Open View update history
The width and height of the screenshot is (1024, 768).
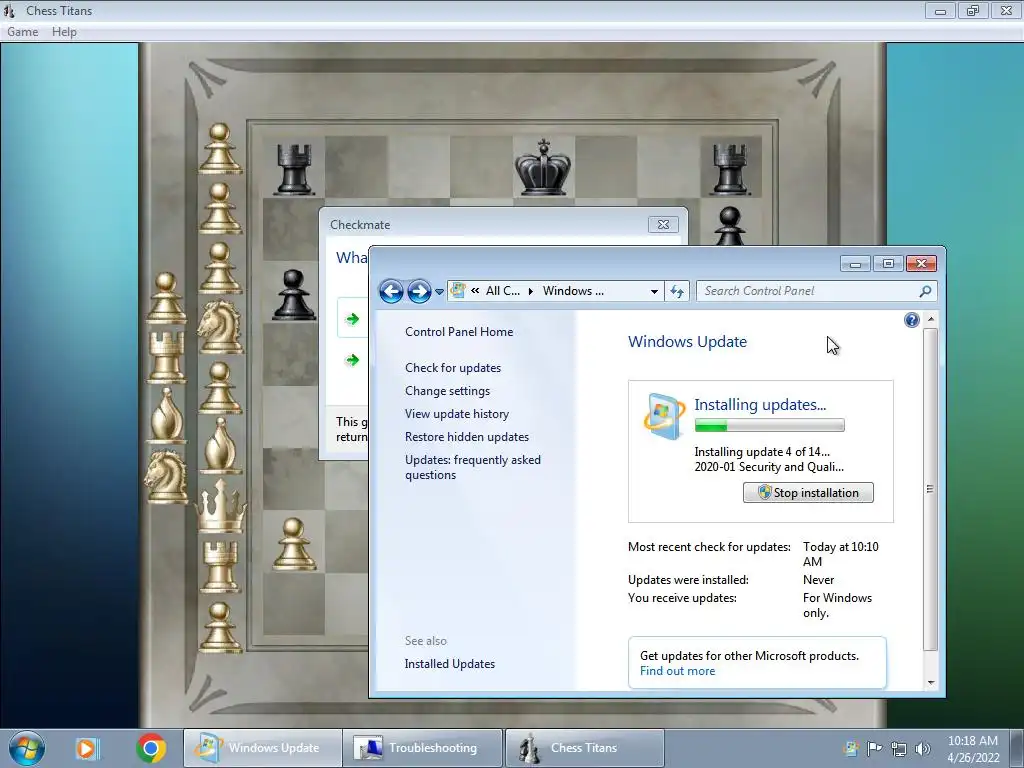pyautogui.click(x=456, y=413)
